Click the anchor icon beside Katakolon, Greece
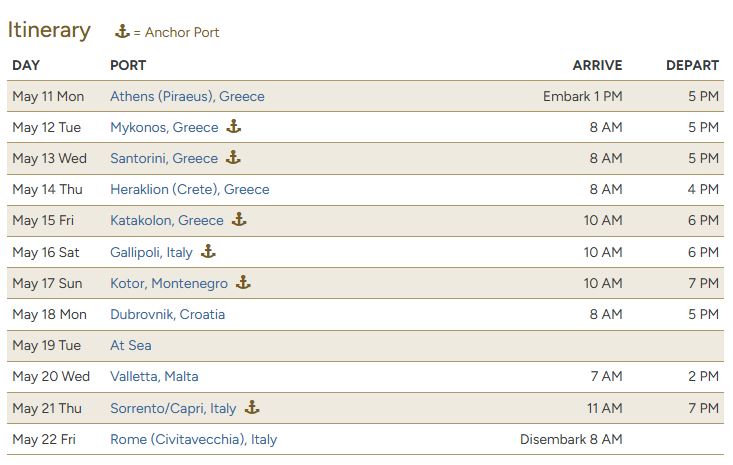733x465 pixels. [x=239, y=220]
